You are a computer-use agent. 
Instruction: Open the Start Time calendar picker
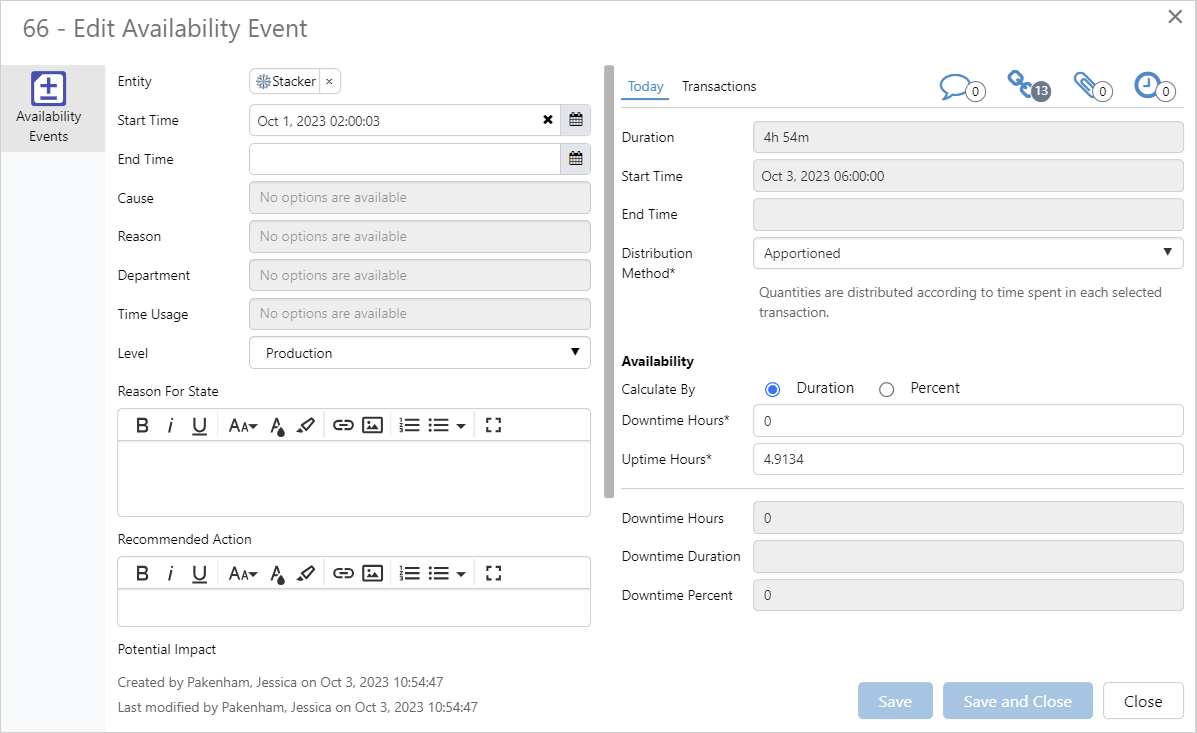click(x=575, y=120)
